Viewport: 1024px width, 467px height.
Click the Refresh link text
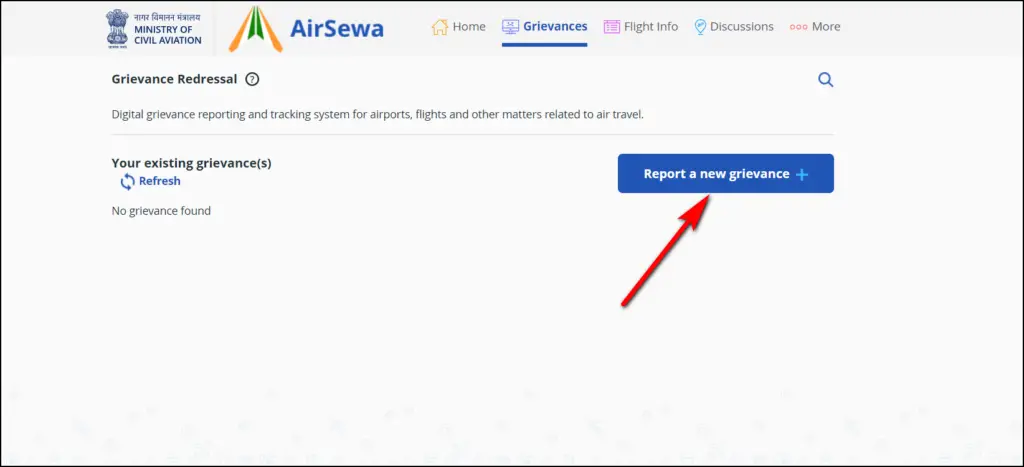[159, 182]
